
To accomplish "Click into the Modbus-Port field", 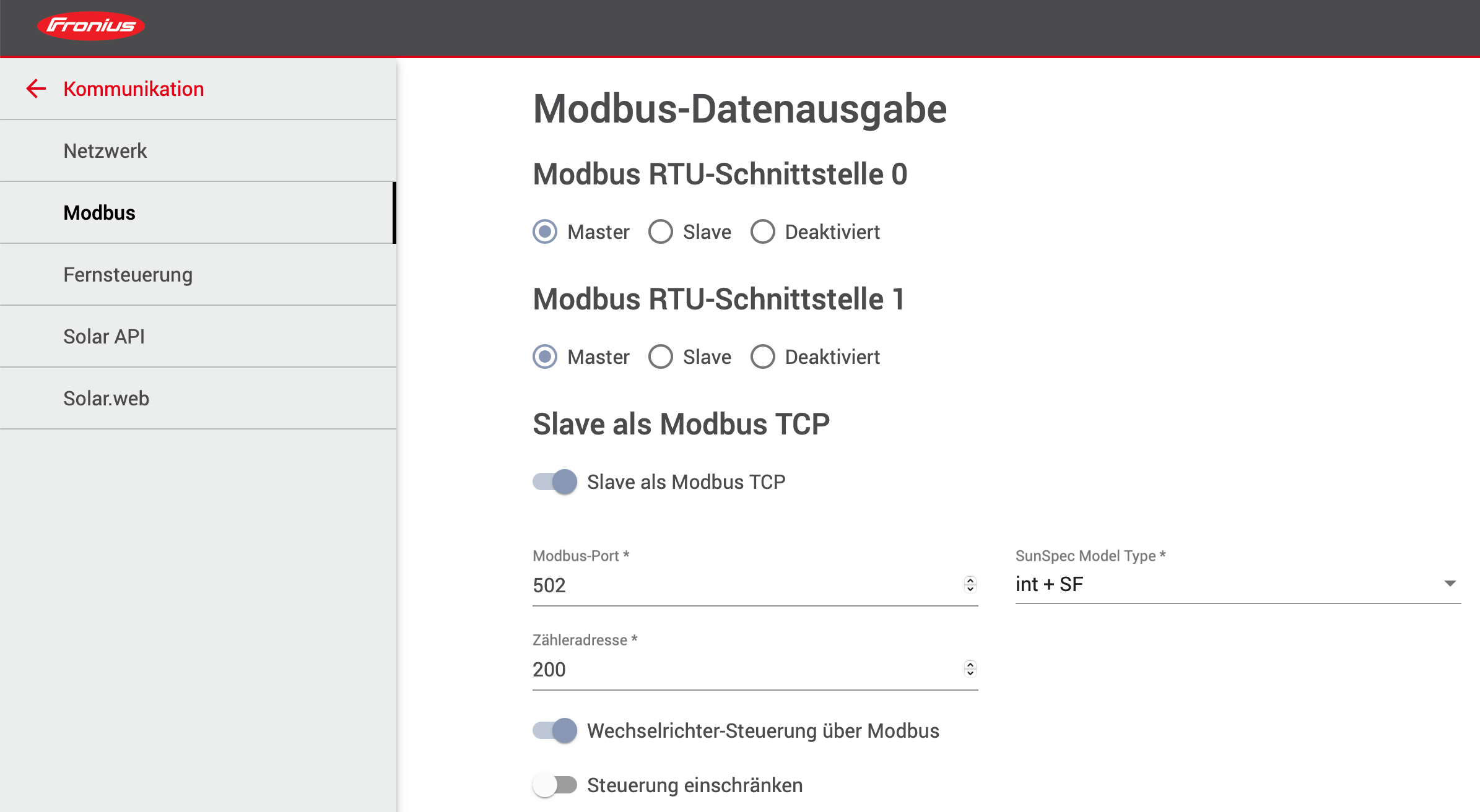I will coord(743,585).
